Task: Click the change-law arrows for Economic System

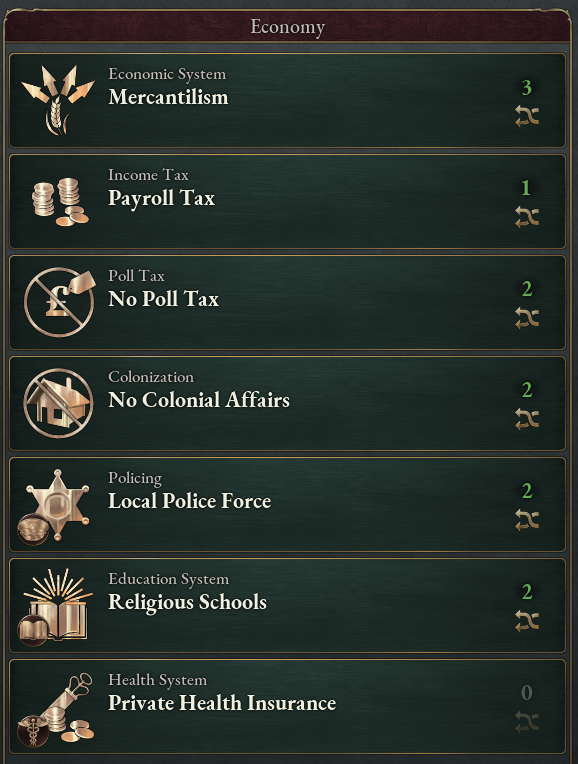Action: coord(527,116)
